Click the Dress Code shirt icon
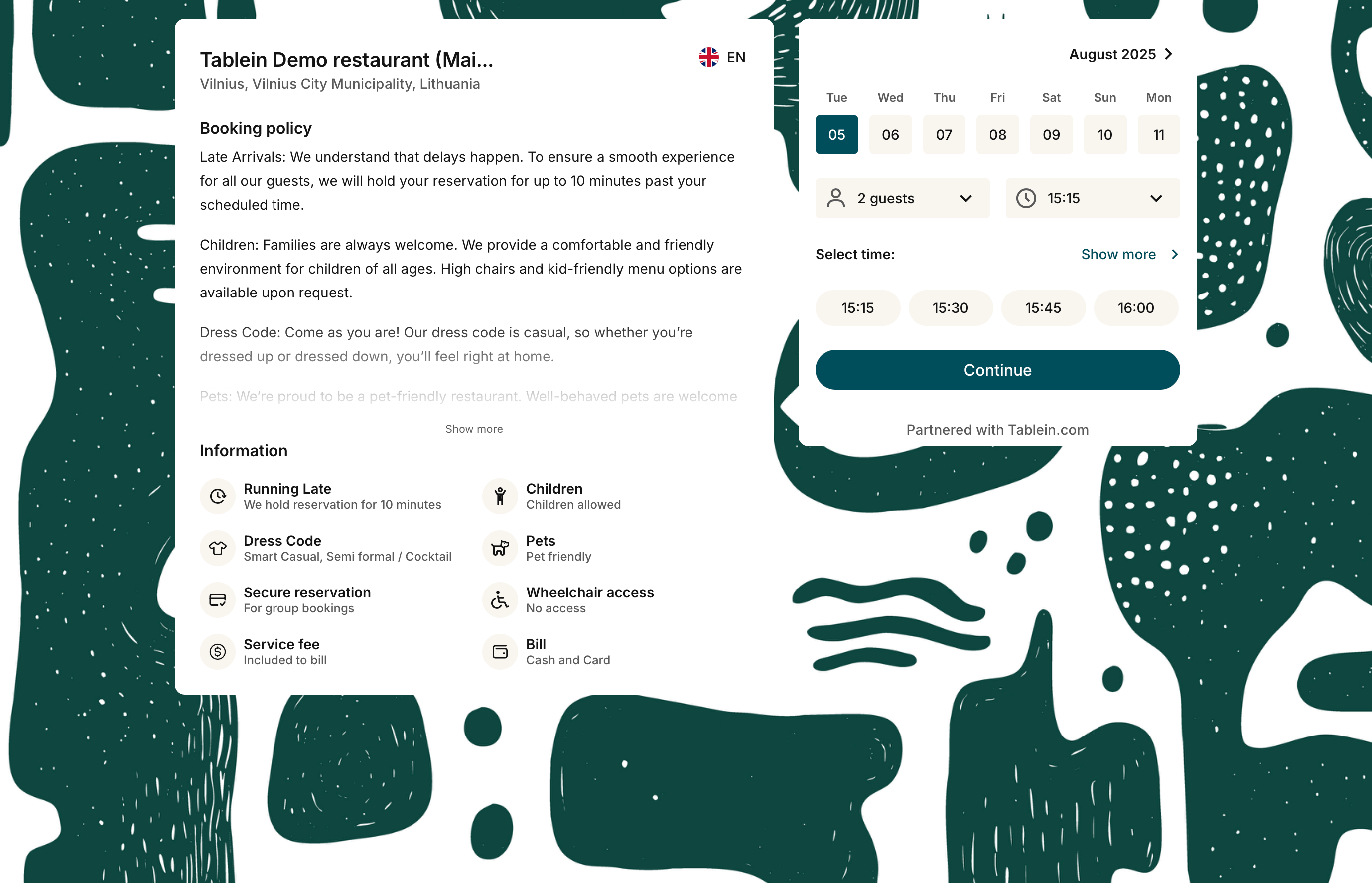The width and height of the screenshot is (1372, 883). click(218, 548)
